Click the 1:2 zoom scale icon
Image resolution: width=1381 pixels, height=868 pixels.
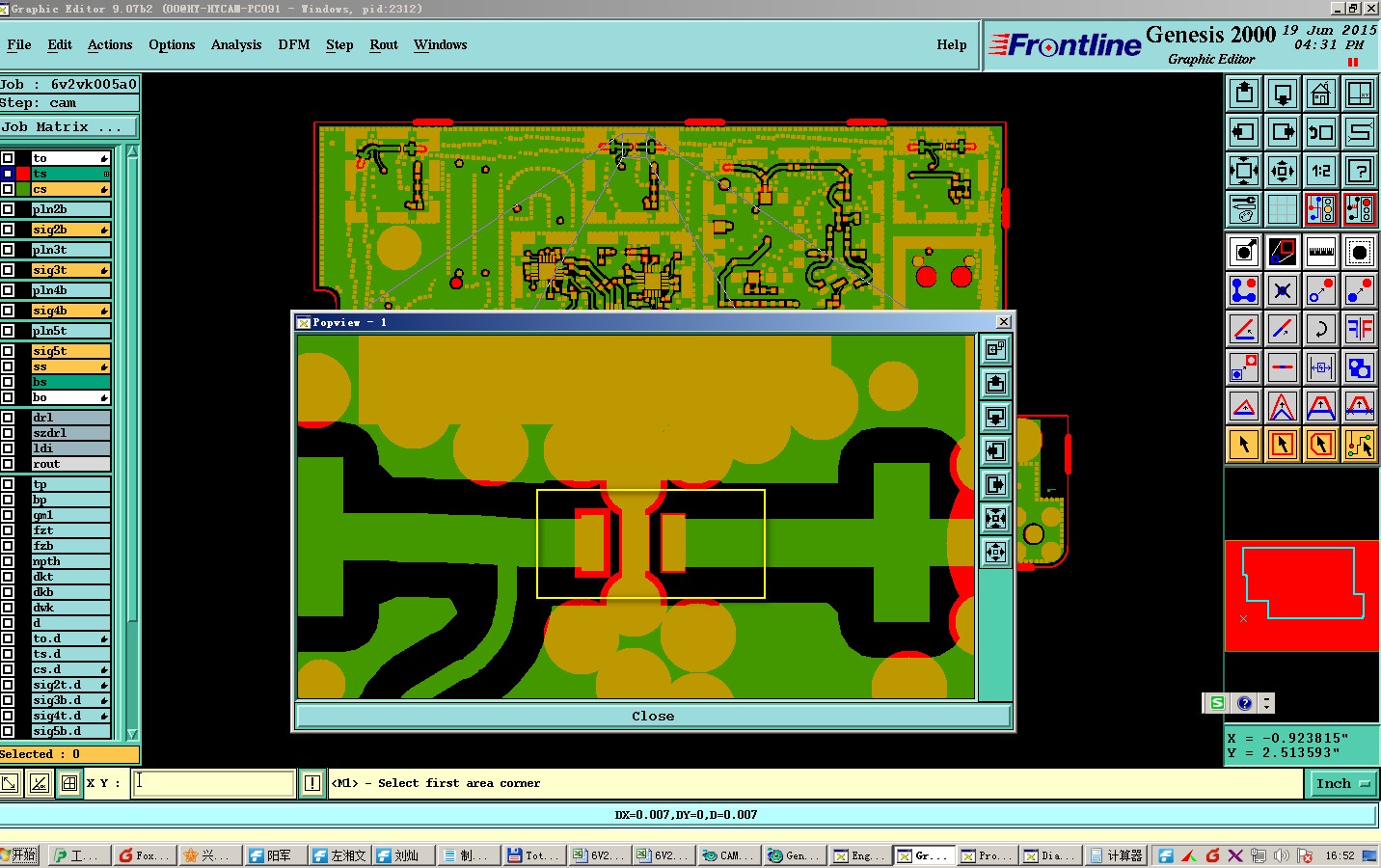pos(1320,171)
